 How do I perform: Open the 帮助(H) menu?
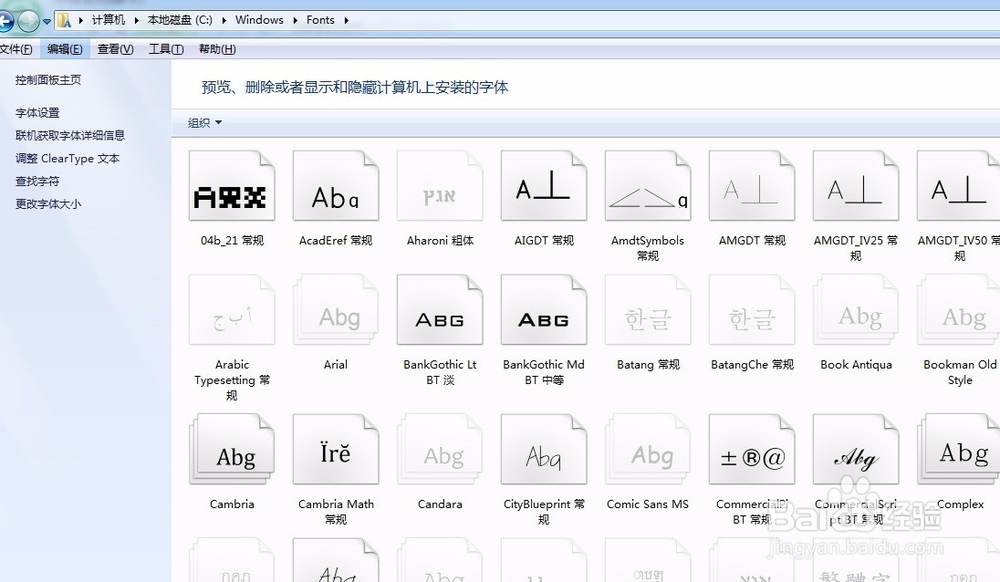[x=217, y=49]
